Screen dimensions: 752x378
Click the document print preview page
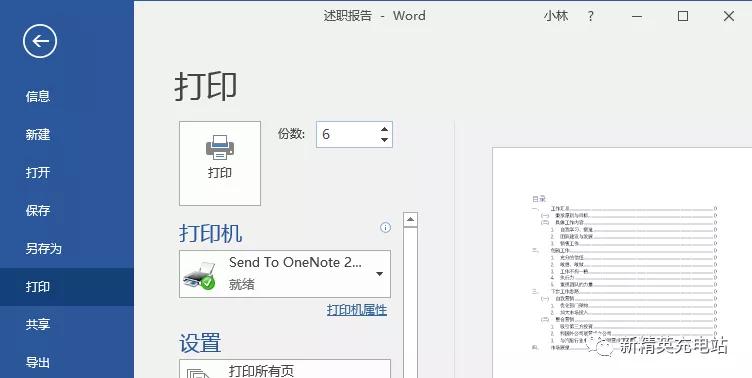pyautogui.click(x=622, y=263)
